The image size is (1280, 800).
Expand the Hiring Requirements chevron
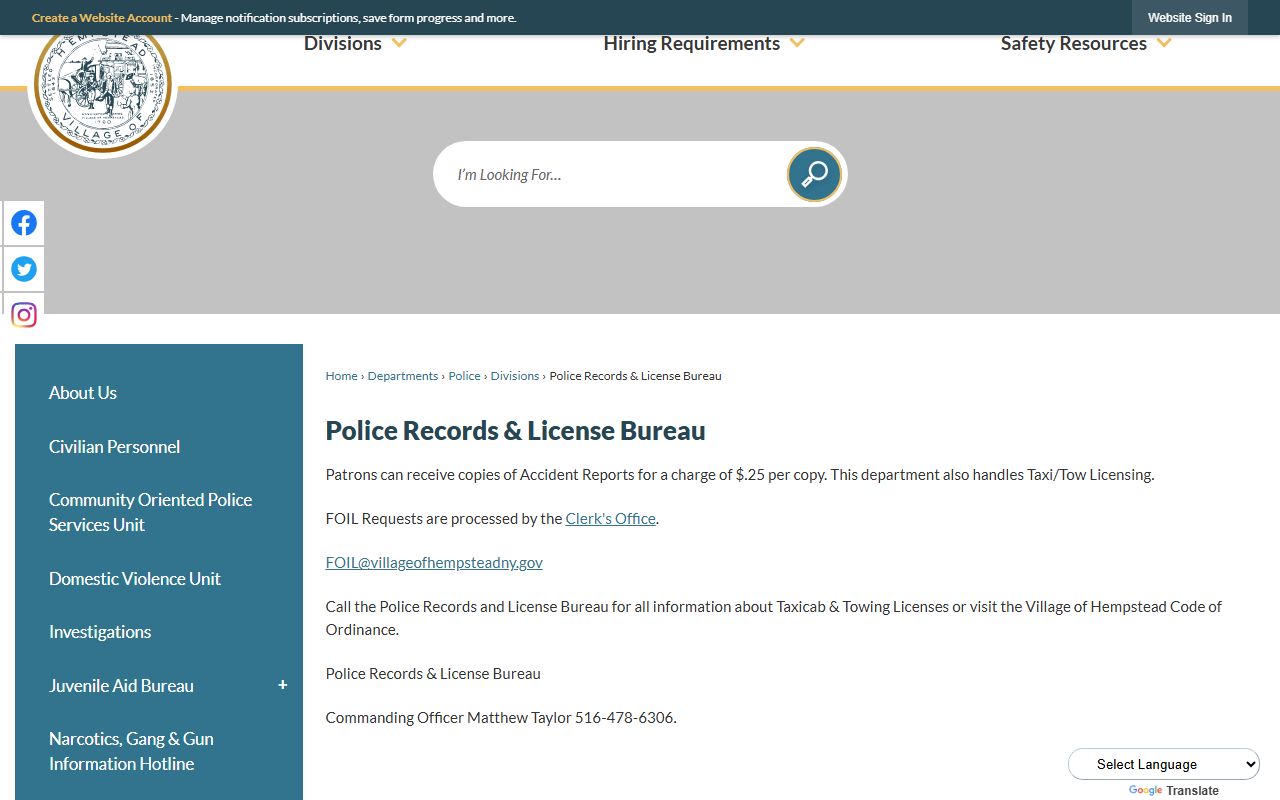[x=797, y=43]
